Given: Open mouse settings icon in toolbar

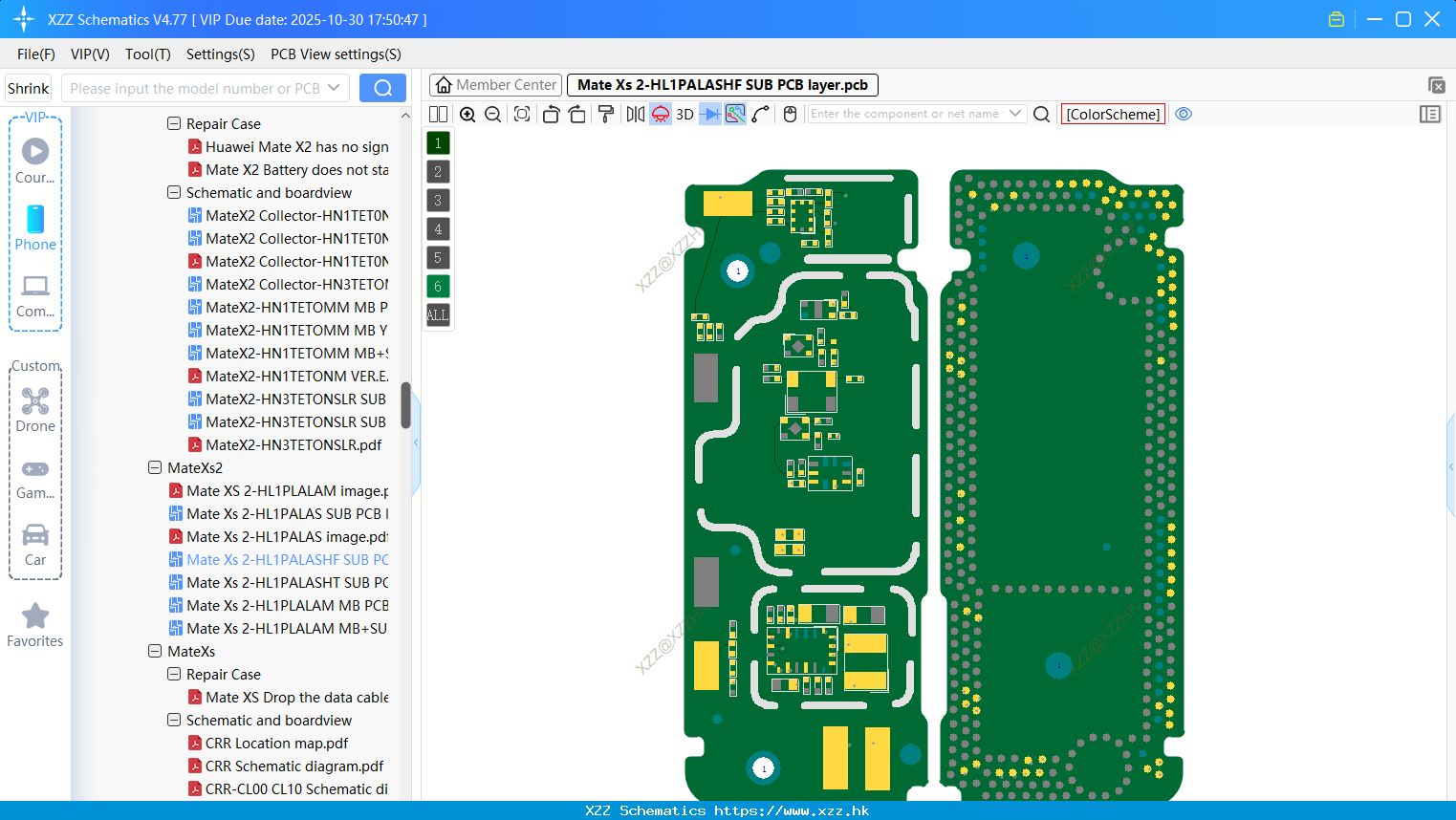Looking at the screenshot, I should coord(790,114).
